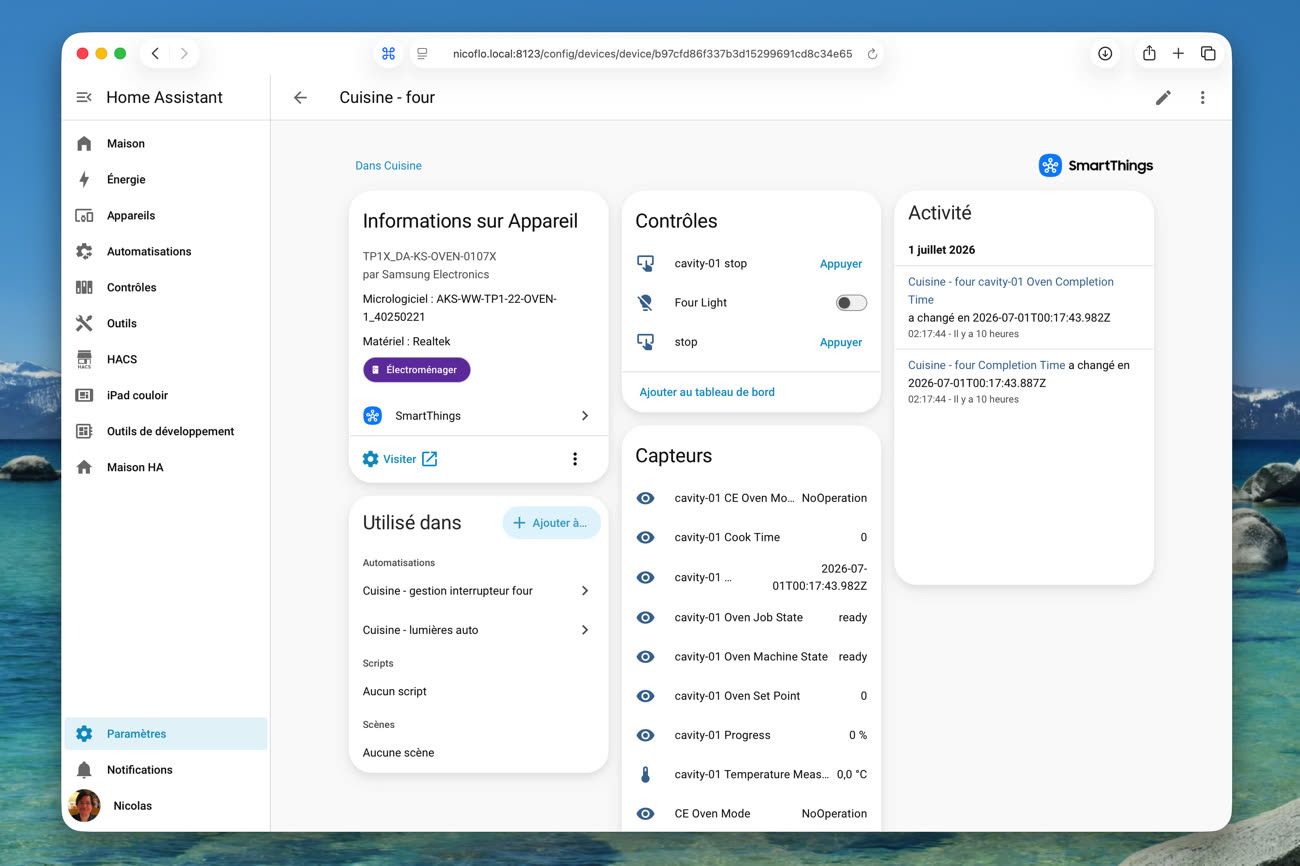Click the eye icon for cavity-01 Cook Time
Viewport: 1300px width, 866px height.
[x=645, y=537]
